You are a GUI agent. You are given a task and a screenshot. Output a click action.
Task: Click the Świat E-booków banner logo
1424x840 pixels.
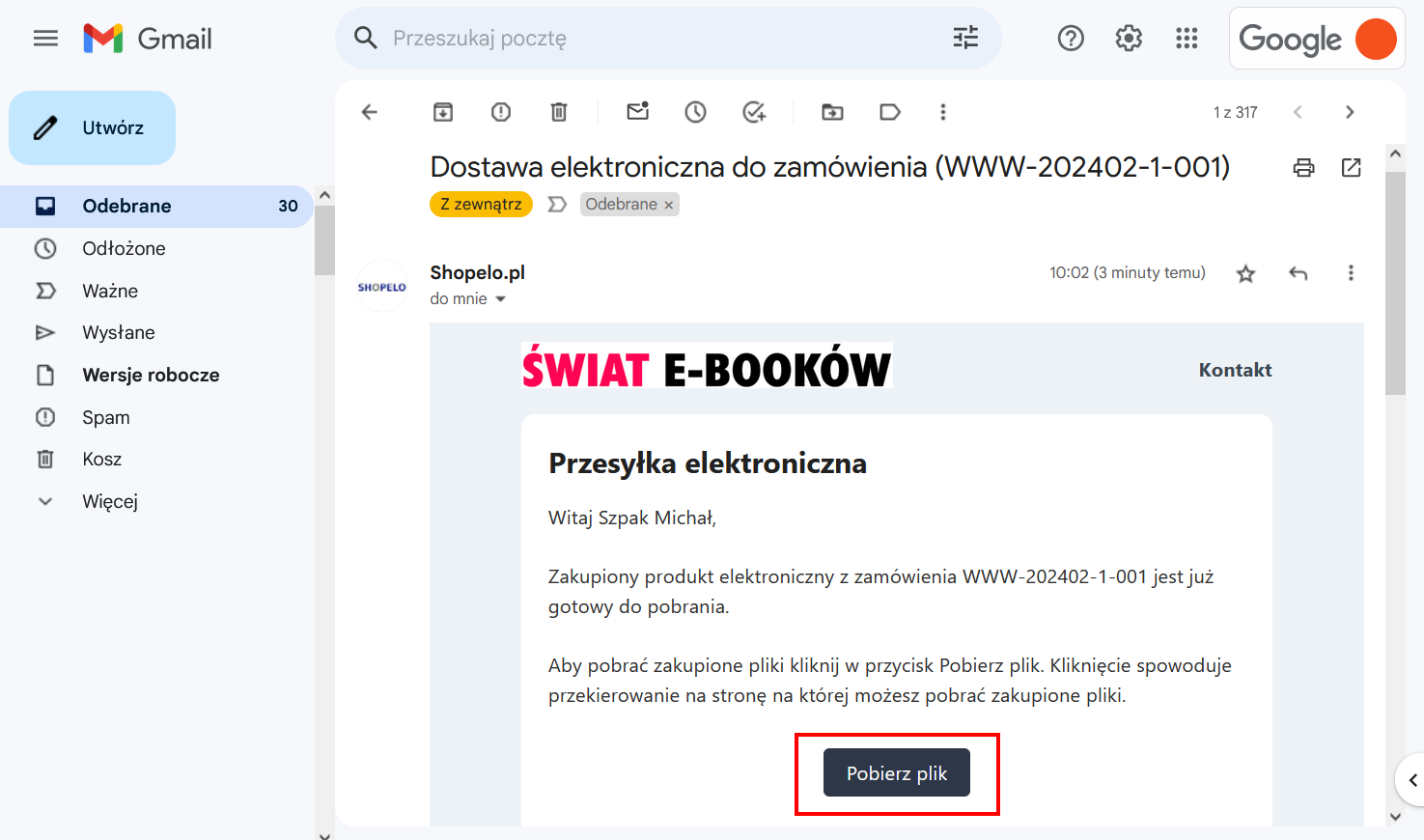(707, 367)
